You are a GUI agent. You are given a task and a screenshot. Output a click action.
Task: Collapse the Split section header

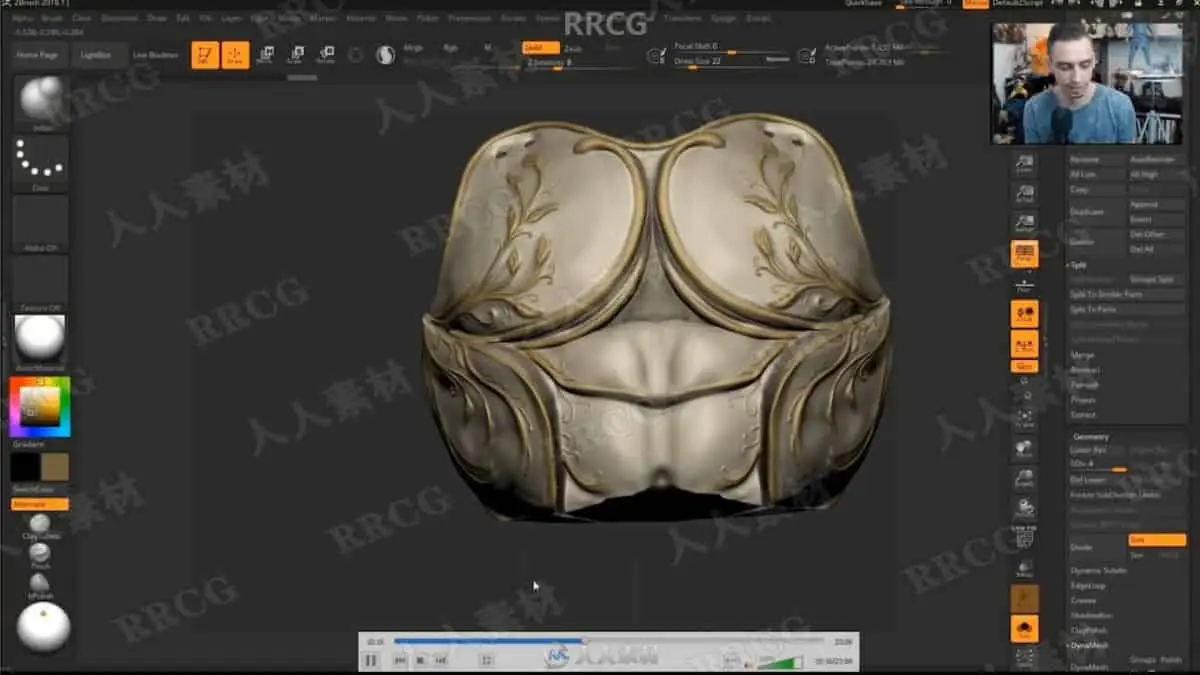coord(1079,265)
